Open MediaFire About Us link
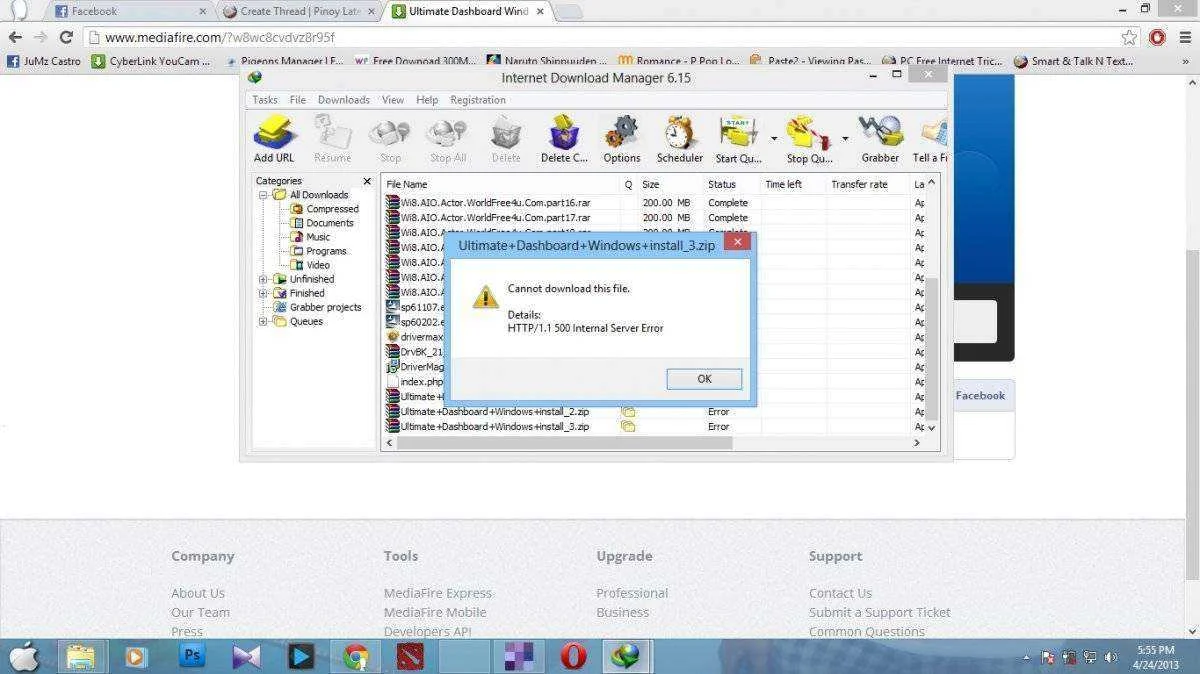Viewport: 1200px width, 674px height. 198,593
